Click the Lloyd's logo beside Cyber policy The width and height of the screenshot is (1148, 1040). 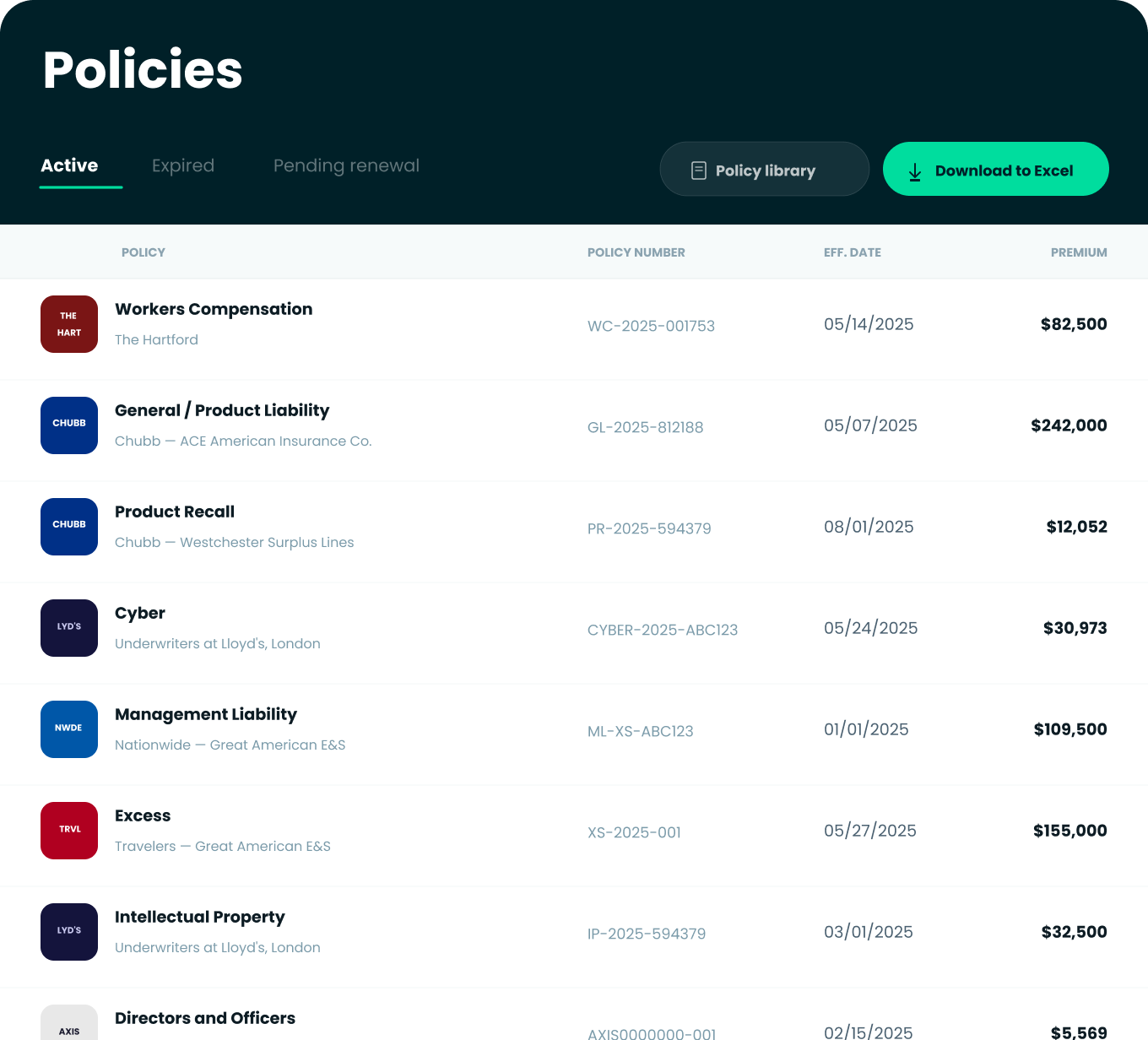(x=69, y=628)
